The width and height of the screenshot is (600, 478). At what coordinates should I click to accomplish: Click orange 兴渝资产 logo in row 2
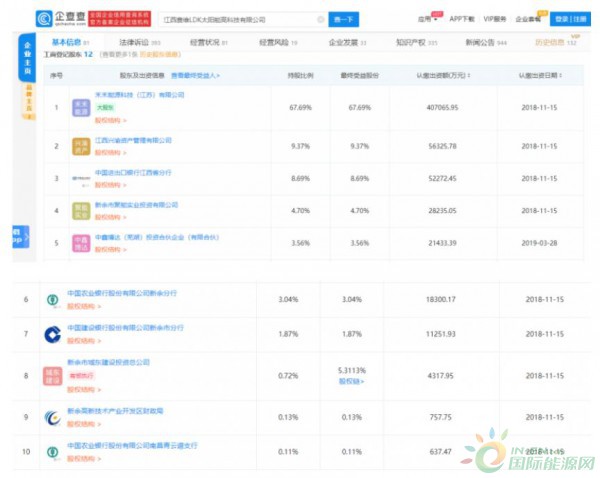[81, 146]
